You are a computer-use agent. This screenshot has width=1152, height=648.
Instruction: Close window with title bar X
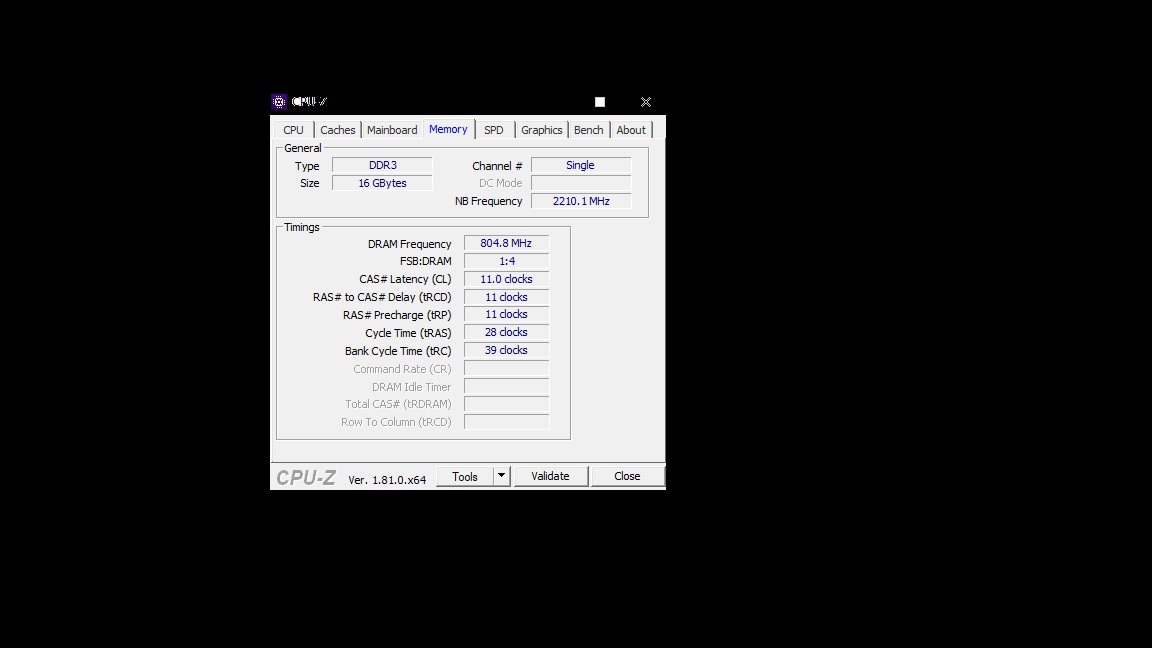click(x=646, y=102)
